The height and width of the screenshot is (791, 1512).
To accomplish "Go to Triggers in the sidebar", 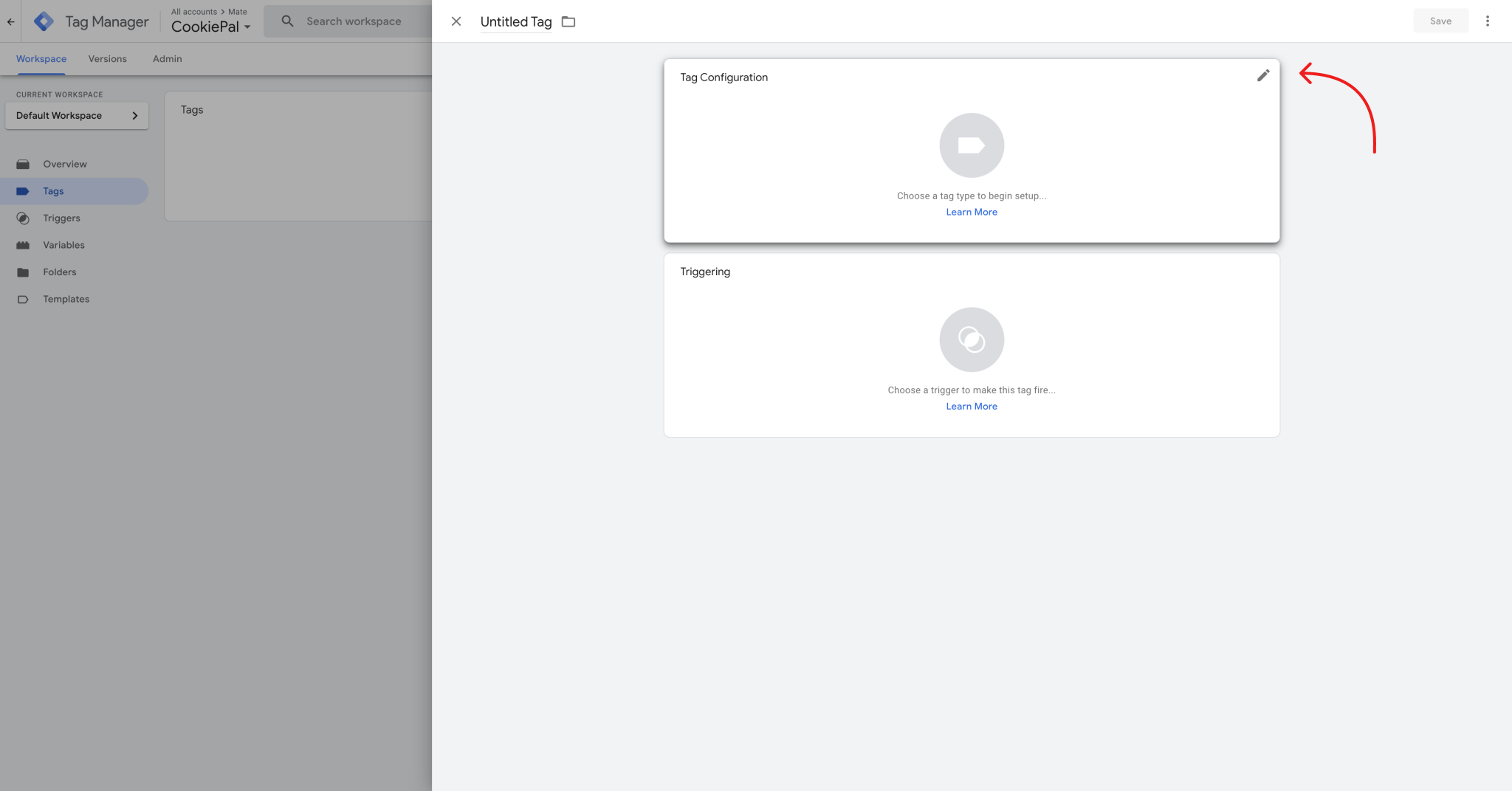I will click(61, 218).
